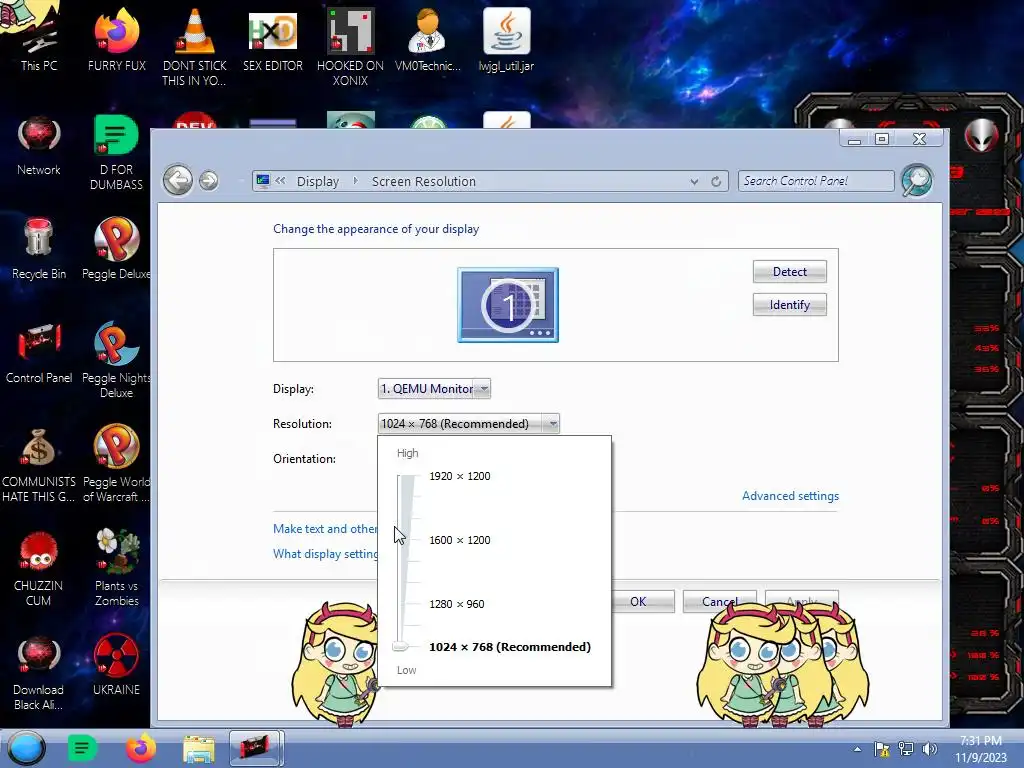
Task: Click the 1024 × 768 (Recommended) label
Action: coord(510,647)
